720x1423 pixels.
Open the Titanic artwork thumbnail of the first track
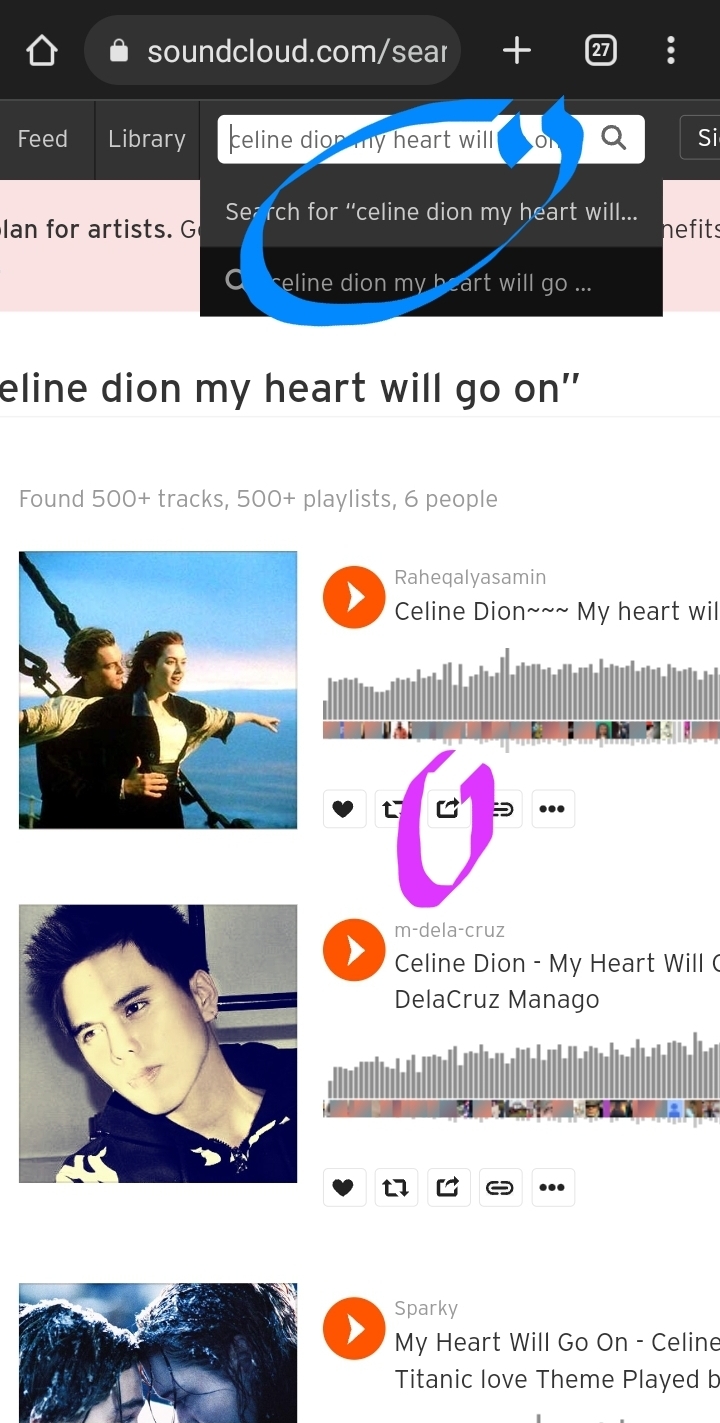[x=158, y=690]
